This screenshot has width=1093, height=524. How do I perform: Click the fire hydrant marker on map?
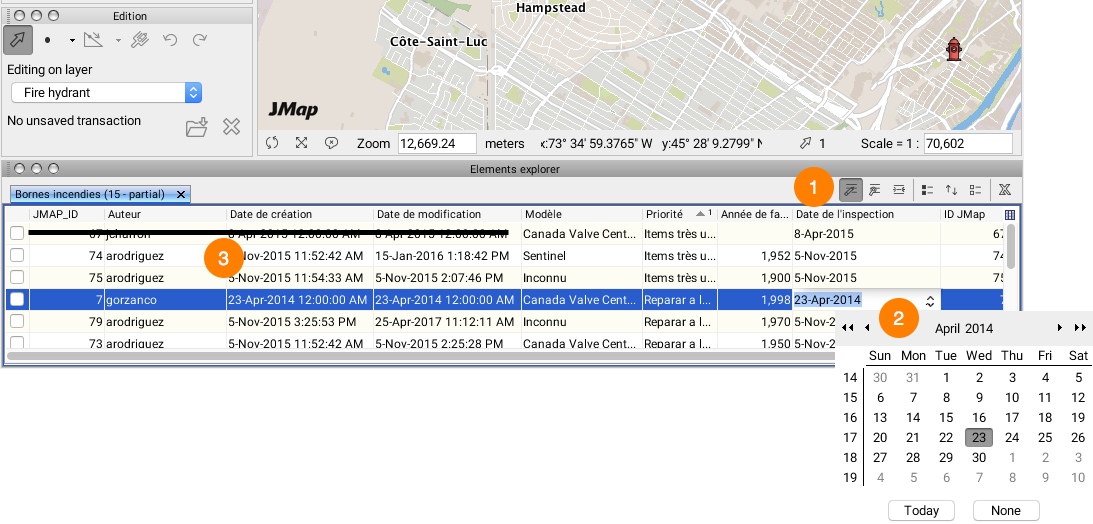coord(953,49)
